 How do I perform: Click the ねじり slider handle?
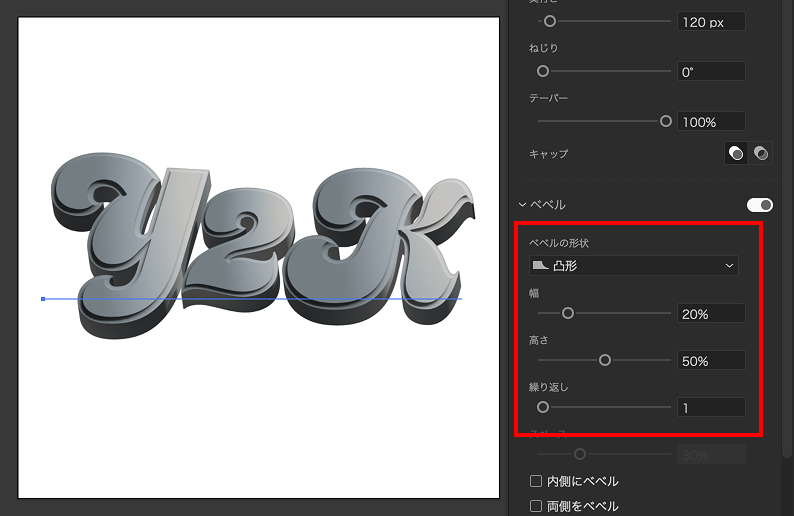tap(543, 71)
